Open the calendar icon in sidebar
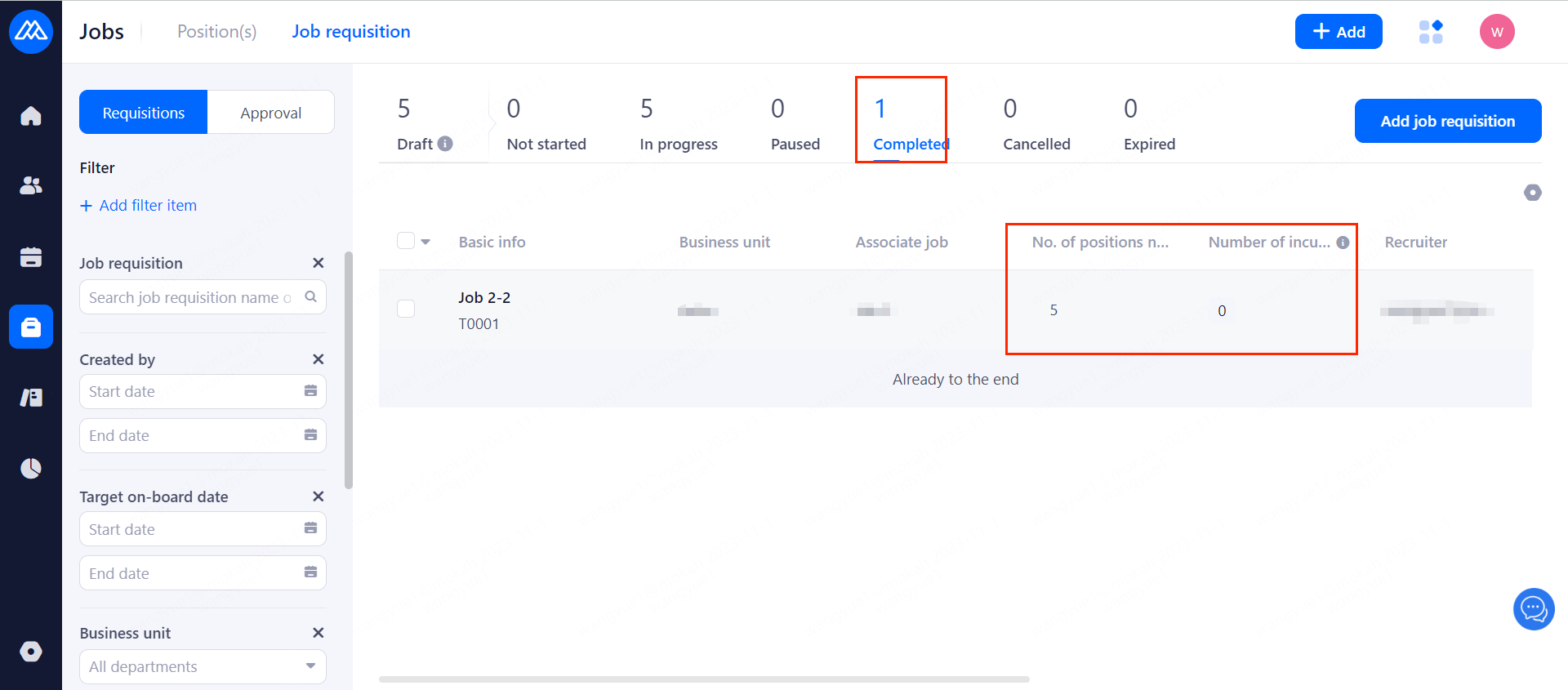Screen dimensions: 1568x690 click(x=31, y=256)
